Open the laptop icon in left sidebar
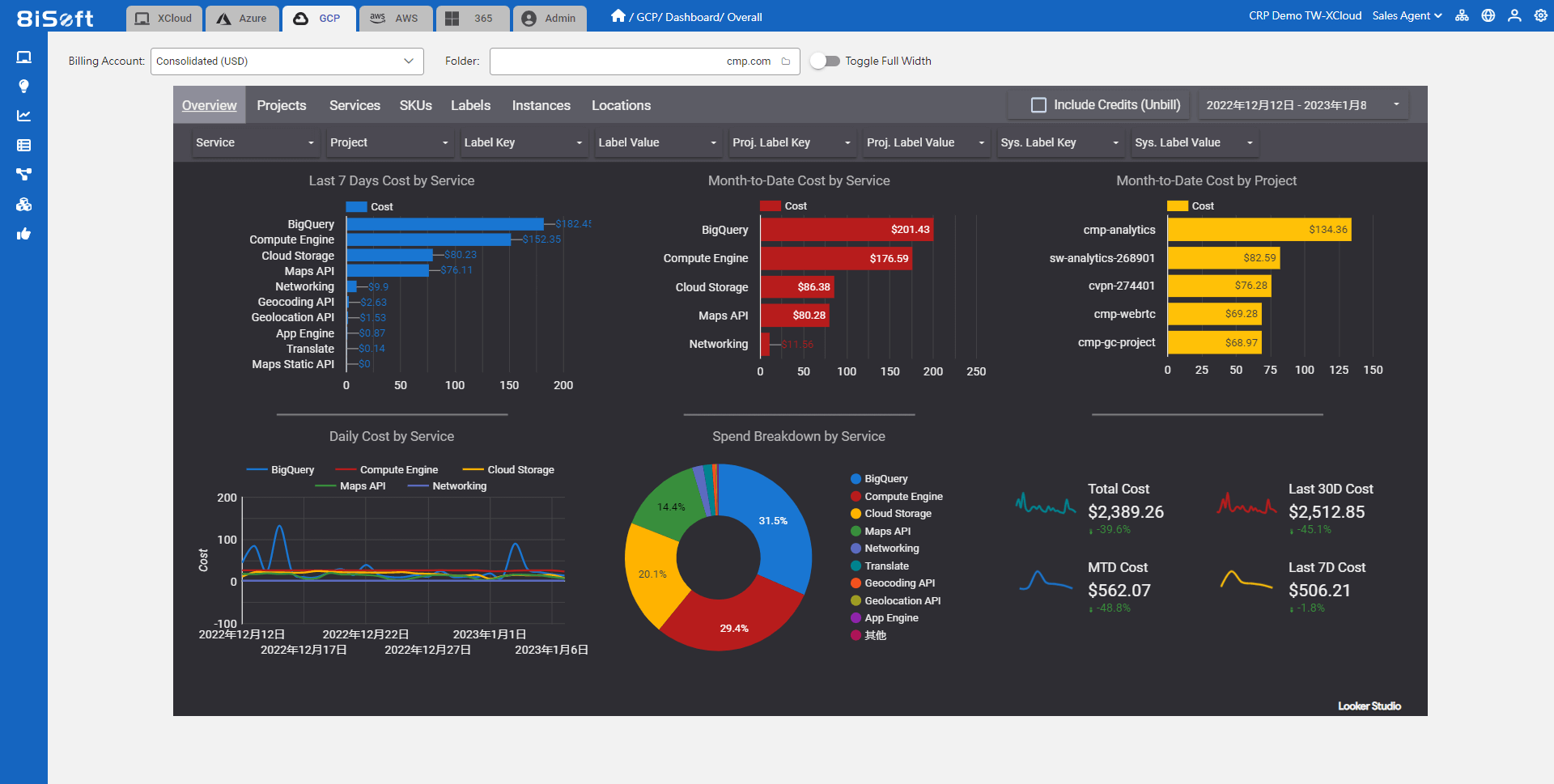This screenshot has width=1554, height=784. coord(24,57)
